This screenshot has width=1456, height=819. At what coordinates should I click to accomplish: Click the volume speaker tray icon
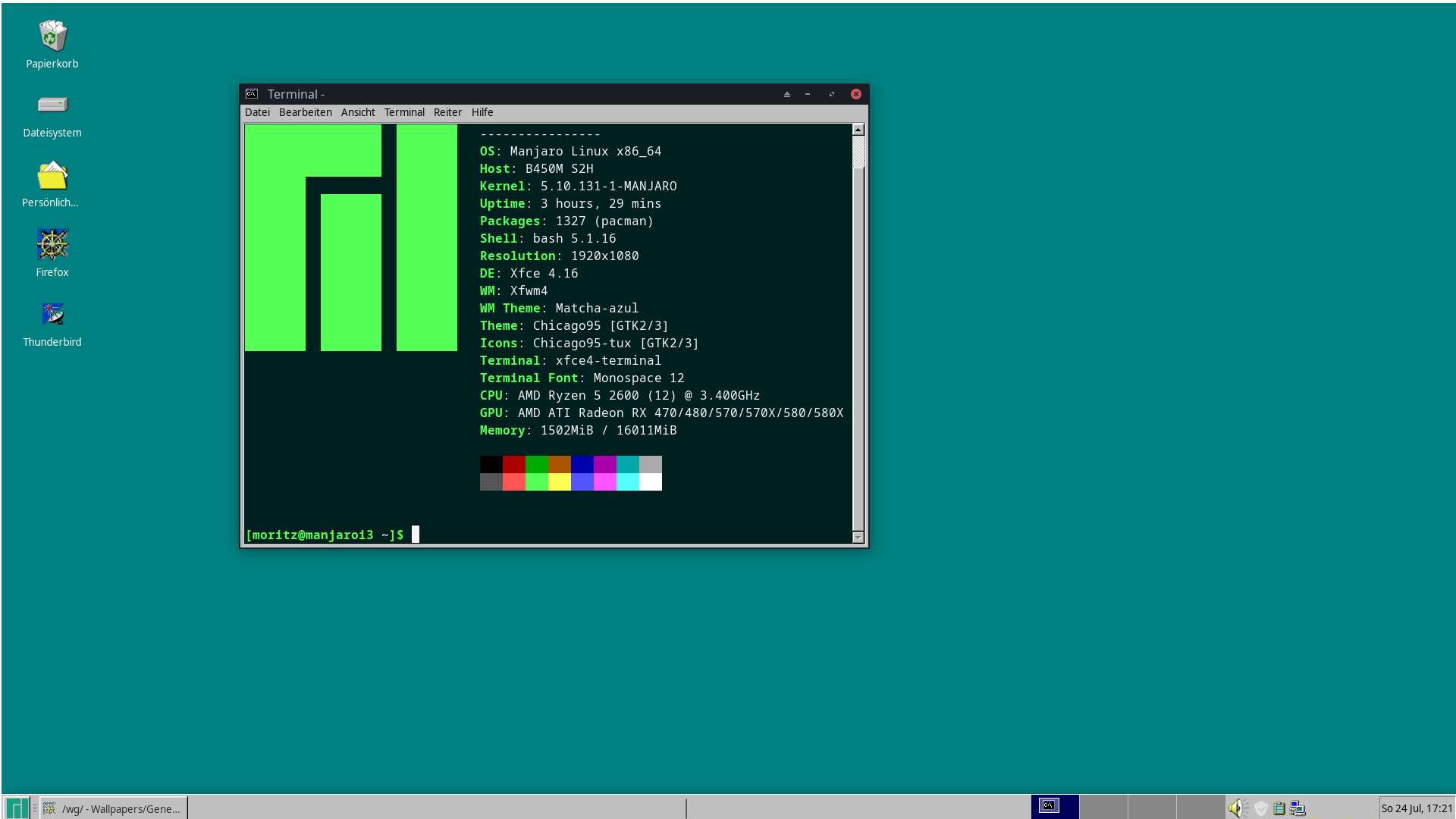coord(1238,808)
